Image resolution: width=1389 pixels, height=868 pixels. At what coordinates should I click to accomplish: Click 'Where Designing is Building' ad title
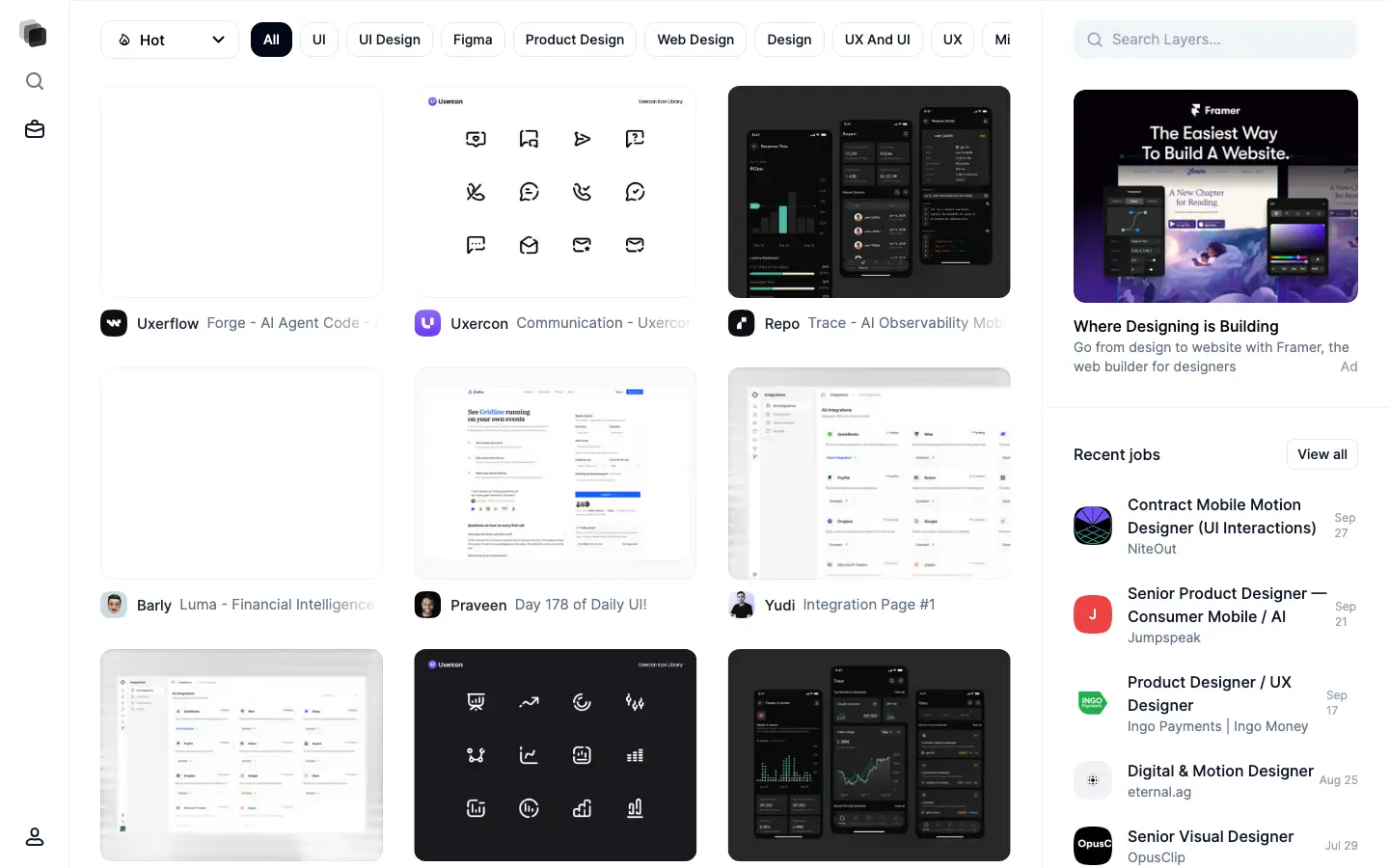pos(1176,326)
